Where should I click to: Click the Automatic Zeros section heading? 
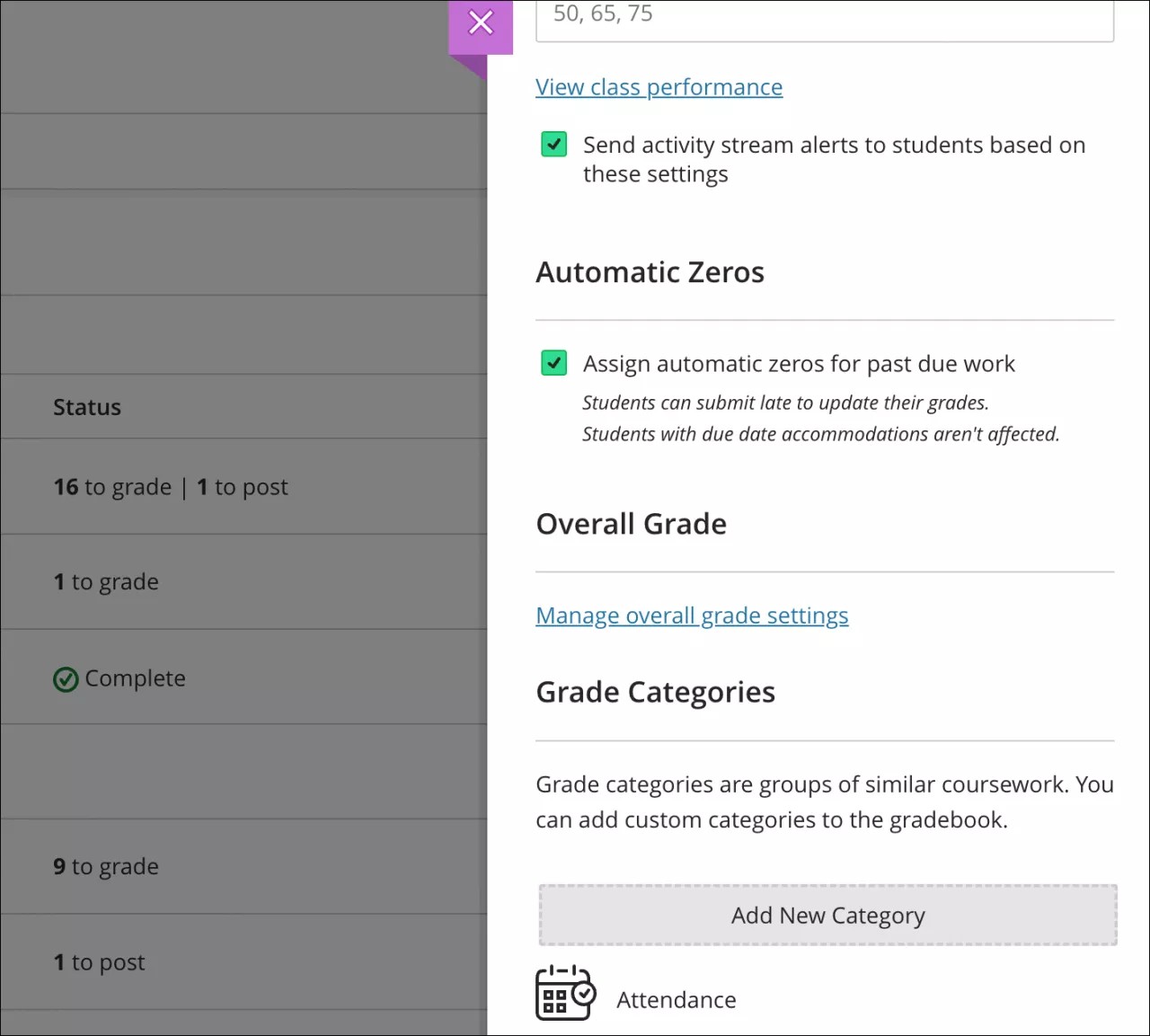coord(650,272)
